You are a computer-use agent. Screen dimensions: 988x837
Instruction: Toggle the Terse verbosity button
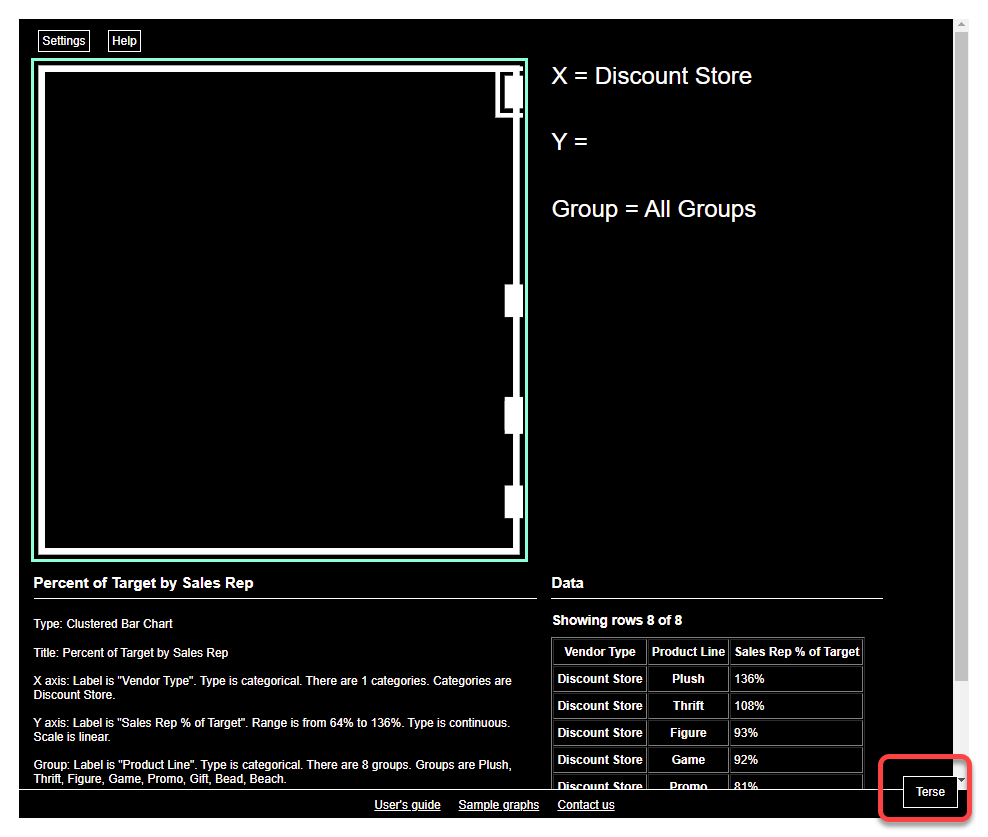(929, 792)
